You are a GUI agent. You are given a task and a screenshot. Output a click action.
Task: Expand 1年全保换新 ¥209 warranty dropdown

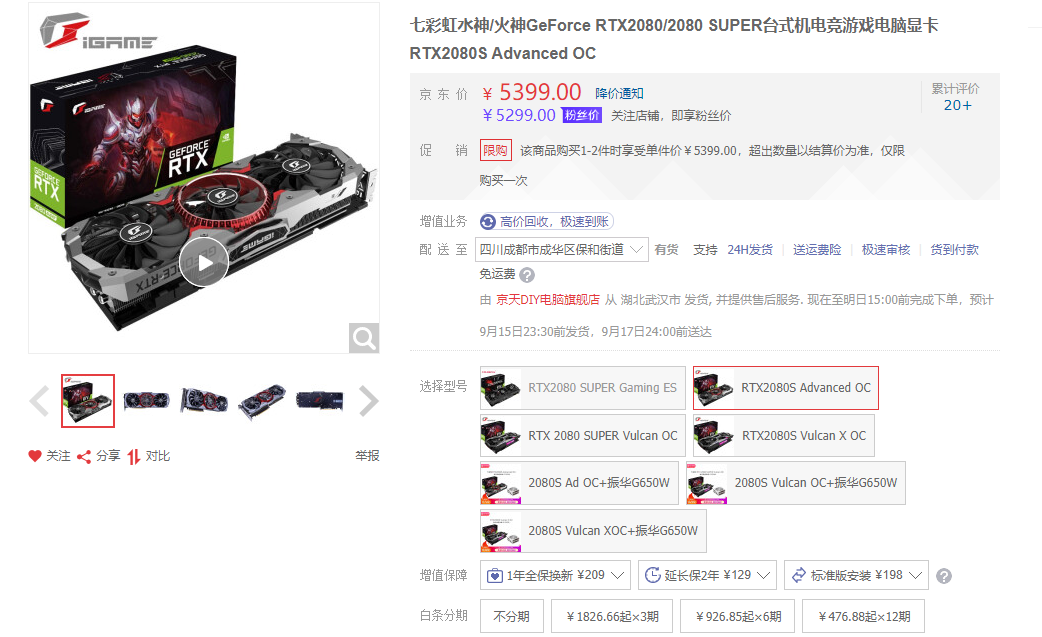pyautogui.click(x=556, y=575)
